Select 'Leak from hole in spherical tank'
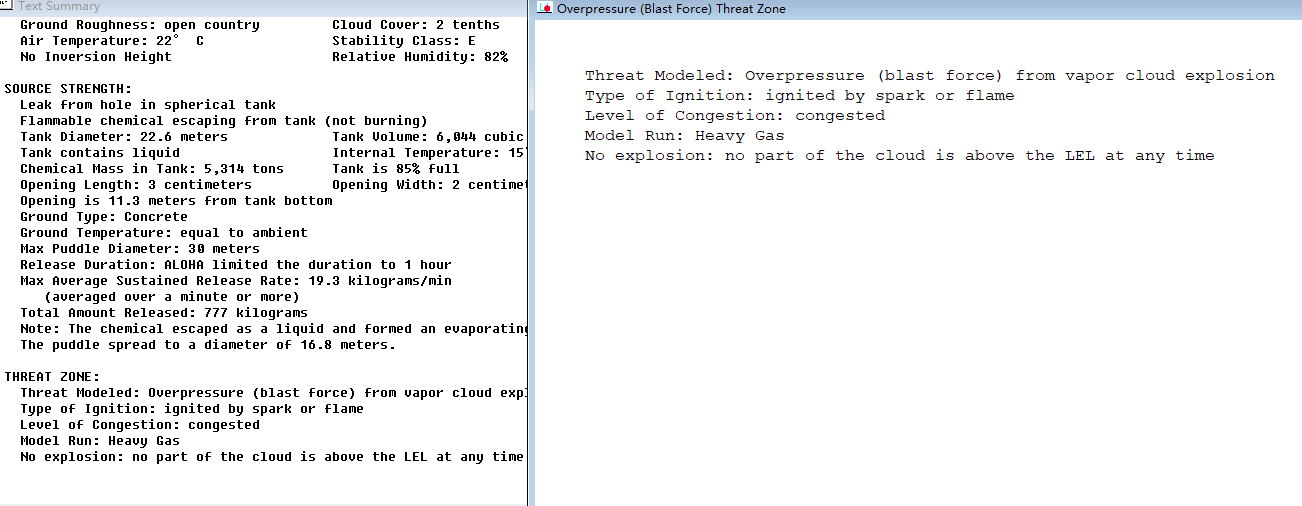 point(148,105)
